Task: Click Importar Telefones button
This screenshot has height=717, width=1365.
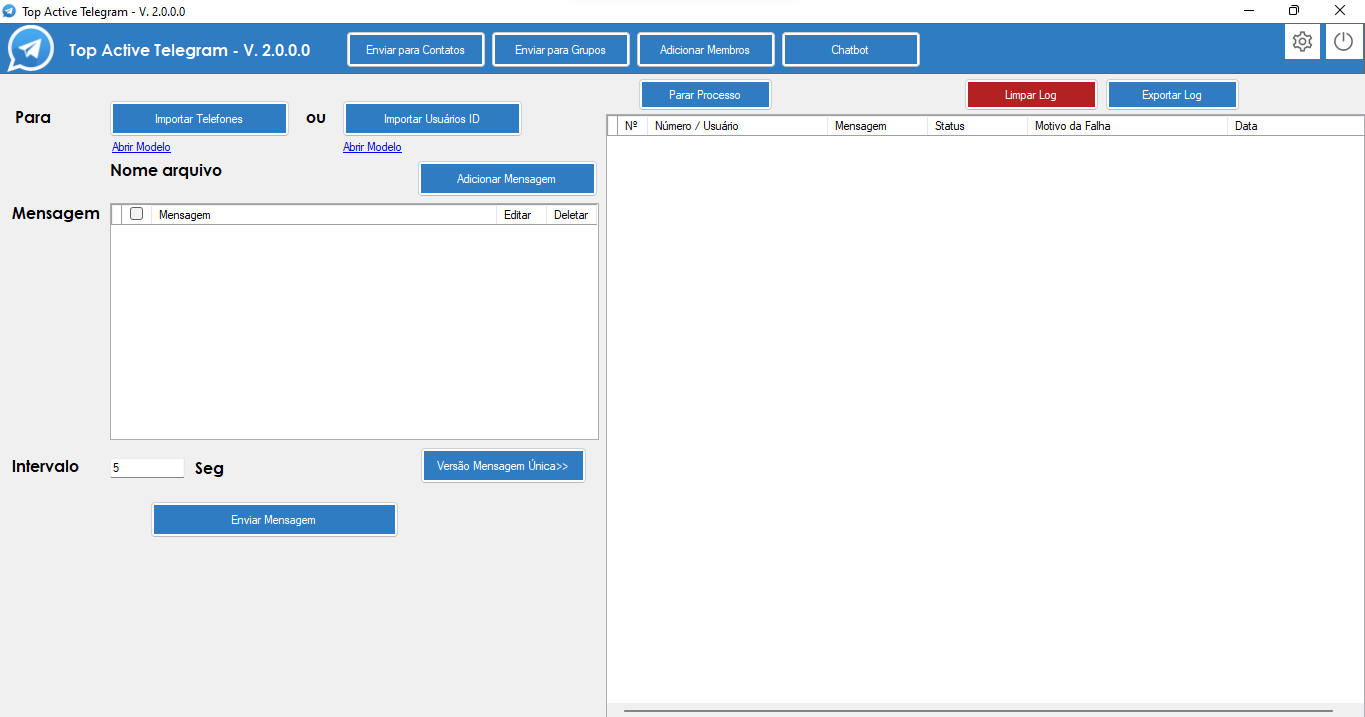Action: pyautogui.click(x=199, y=119)
